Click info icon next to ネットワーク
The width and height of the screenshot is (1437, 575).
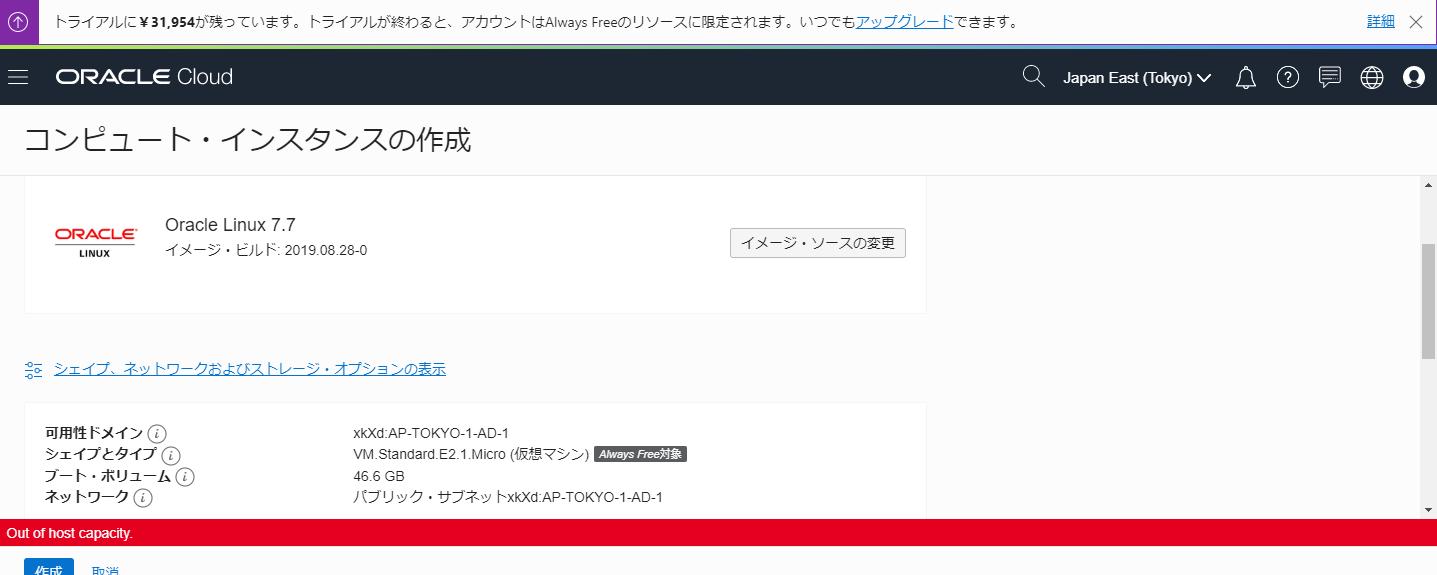(x=143, y=497)
